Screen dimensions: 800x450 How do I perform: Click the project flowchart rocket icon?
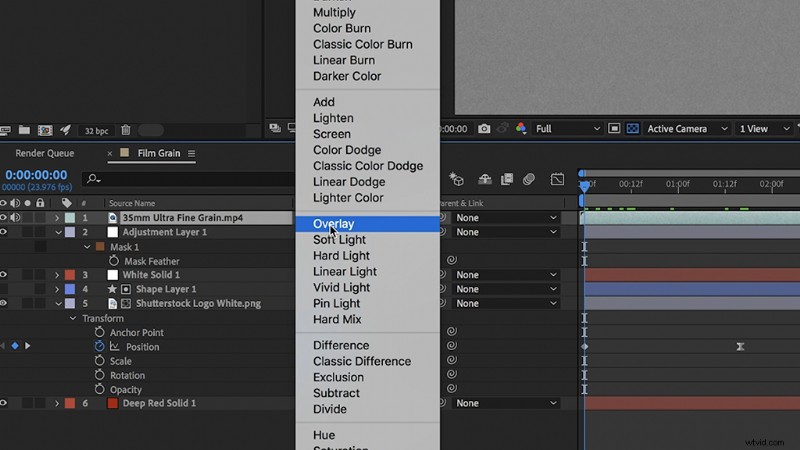pos(65,130)
